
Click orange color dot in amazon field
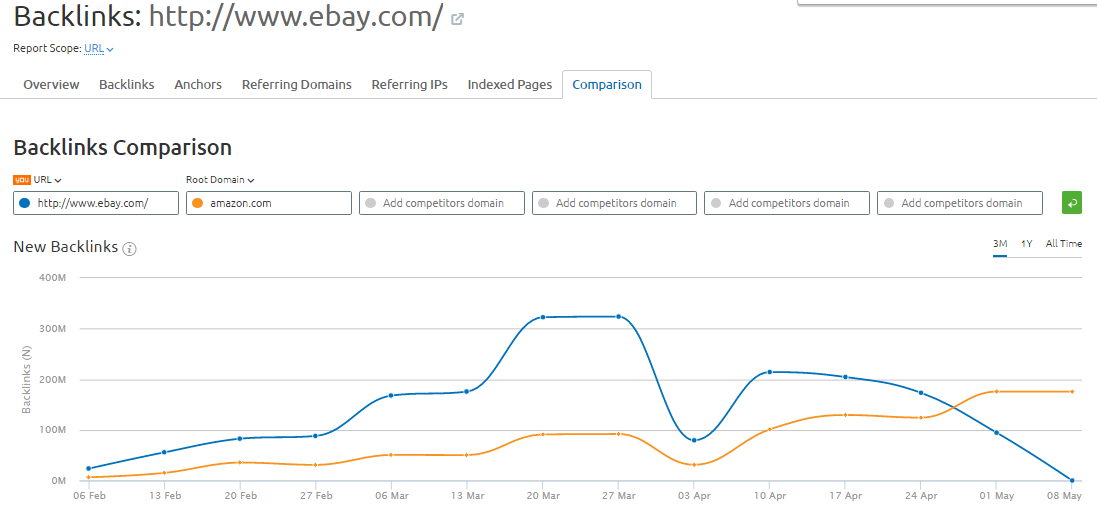click(198, 203)
